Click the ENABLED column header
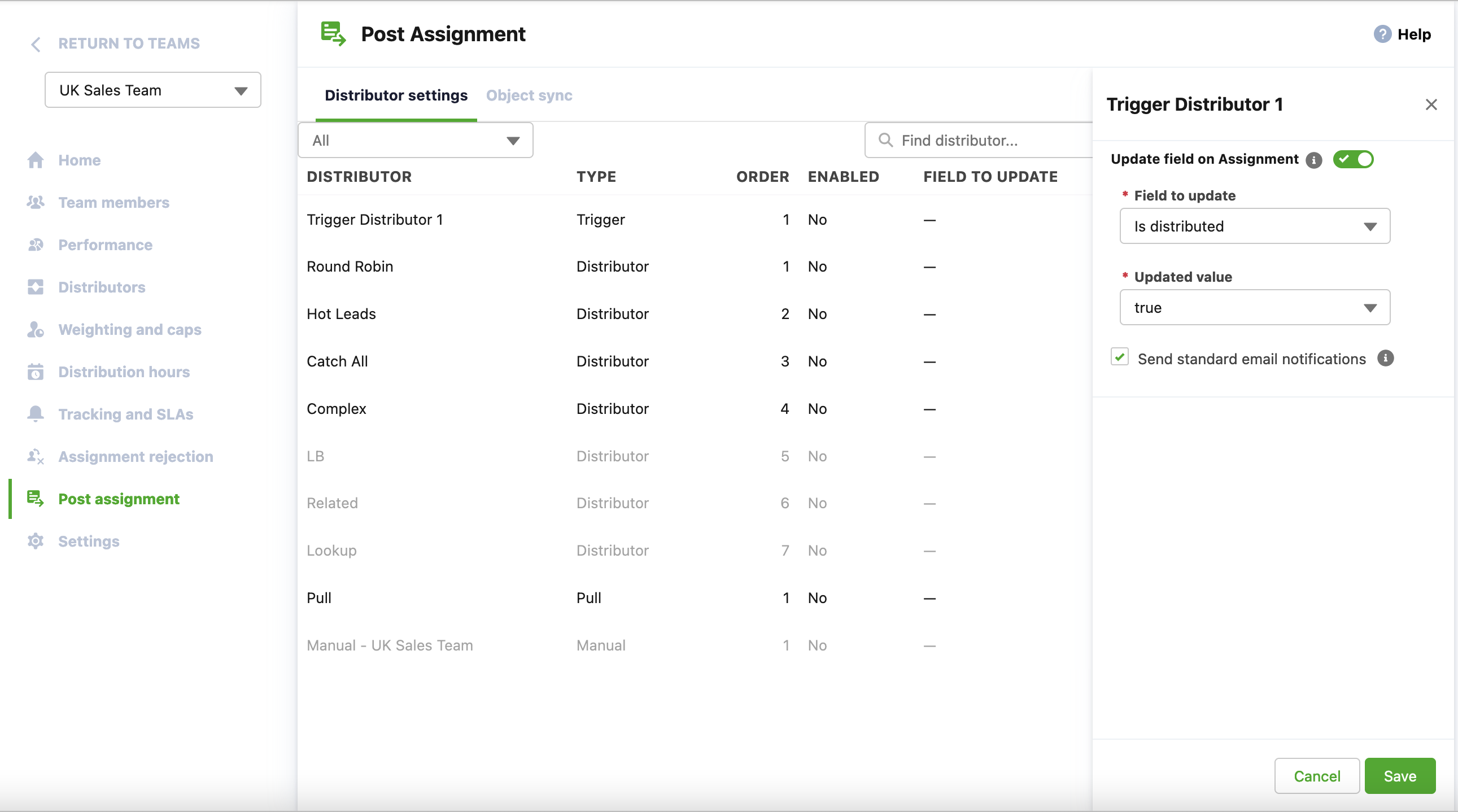Screen dimensions: 1458x812 [843, 177]
